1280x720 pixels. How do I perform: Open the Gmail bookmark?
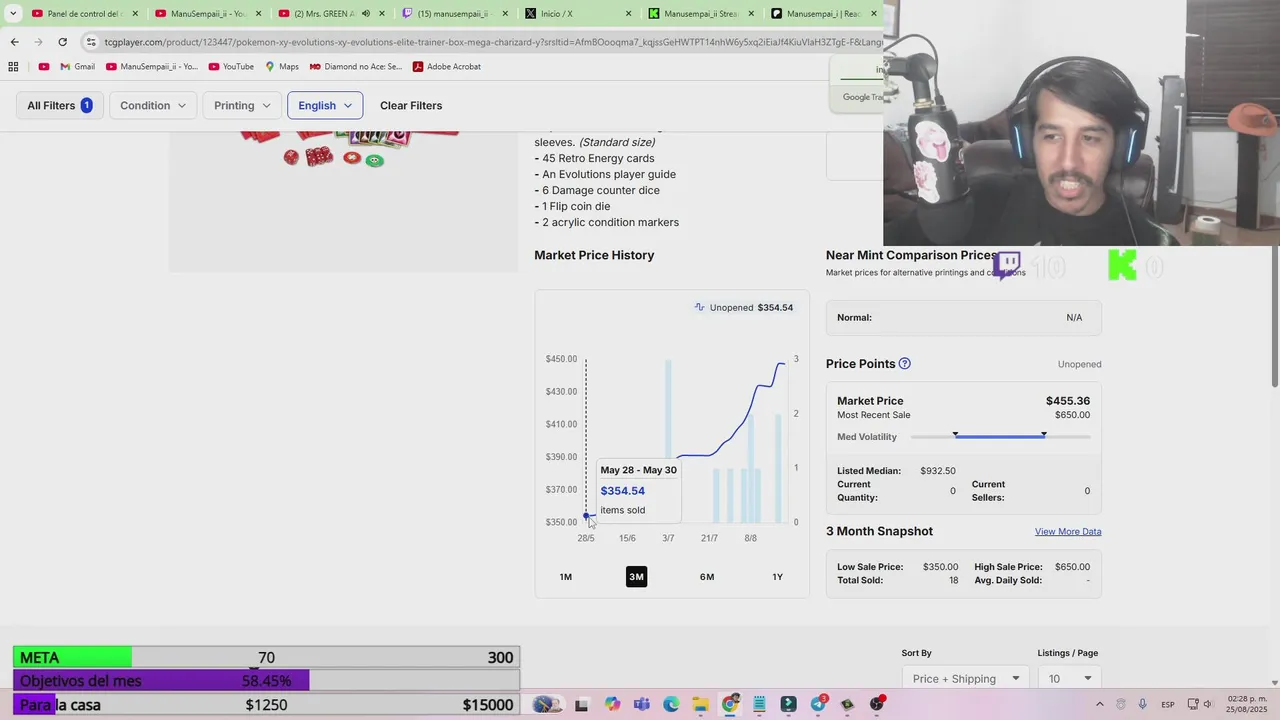(x=77, y=67)
